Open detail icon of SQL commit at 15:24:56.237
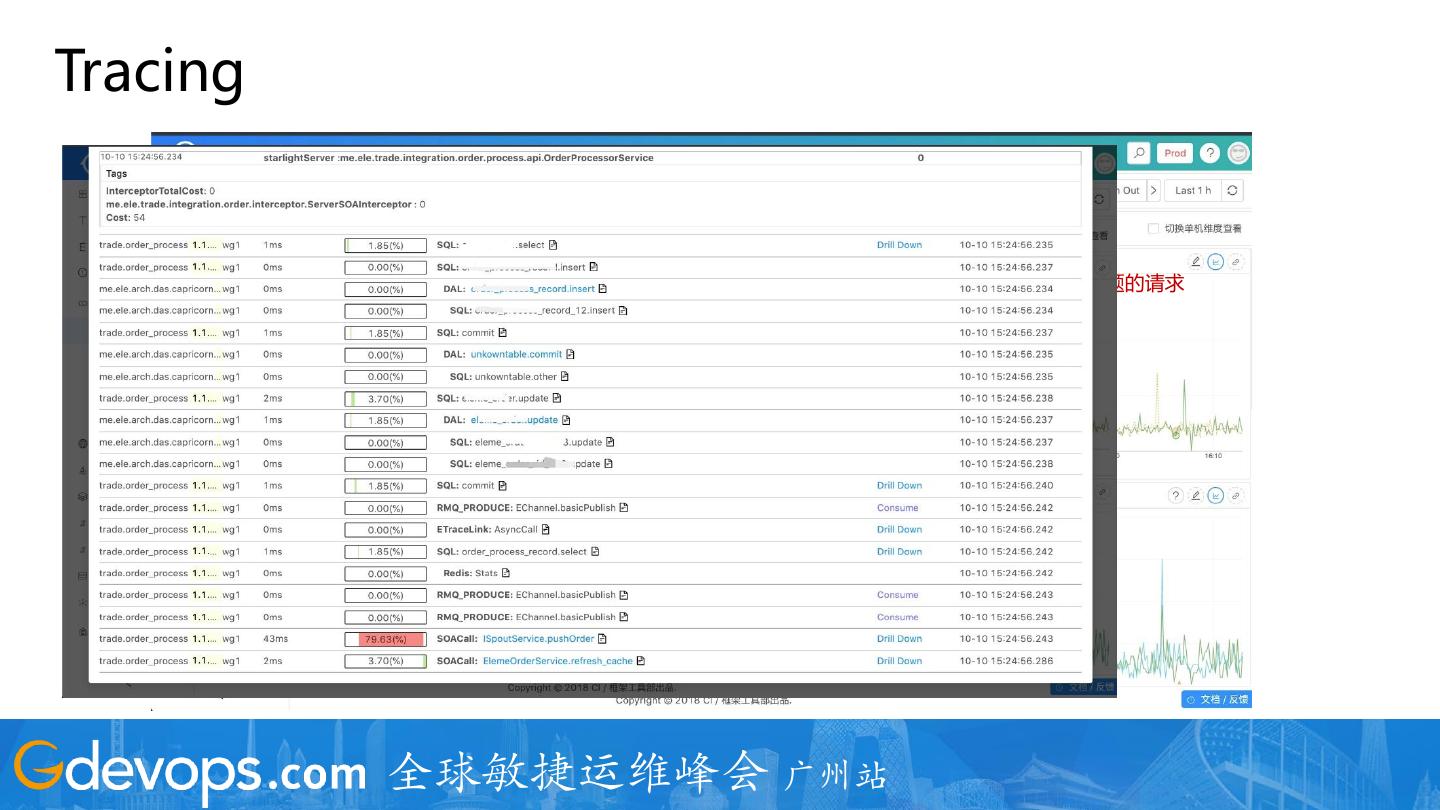The height and width of the screenshot is (810, 1440). click(502, 332)
